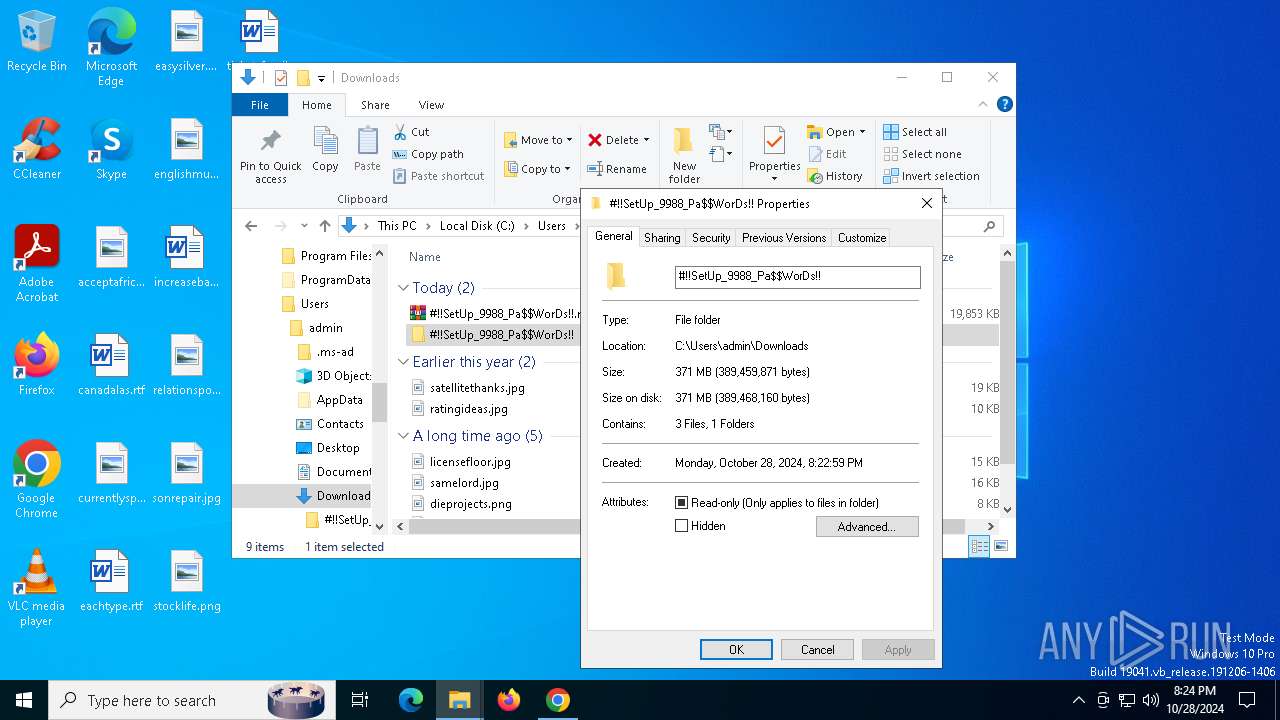The image size is (1280, 720).
Task: Collapse the Earlier this year group
Action: (404, 362)
